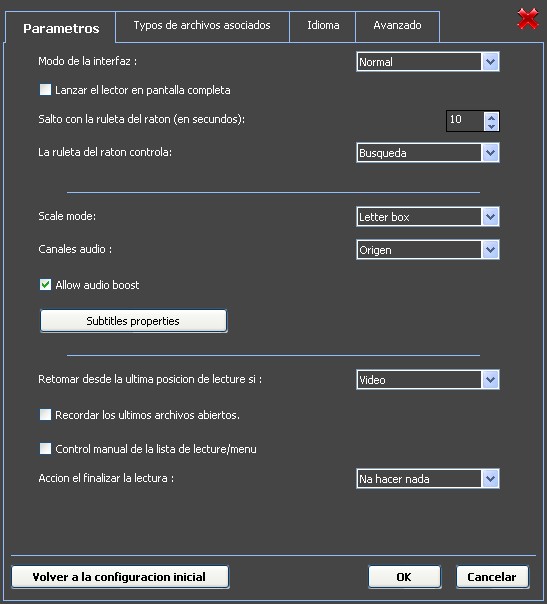Tick Recordar los ultimos archivos abiertos
547x604 pixels.
click(x=45, y=415)
